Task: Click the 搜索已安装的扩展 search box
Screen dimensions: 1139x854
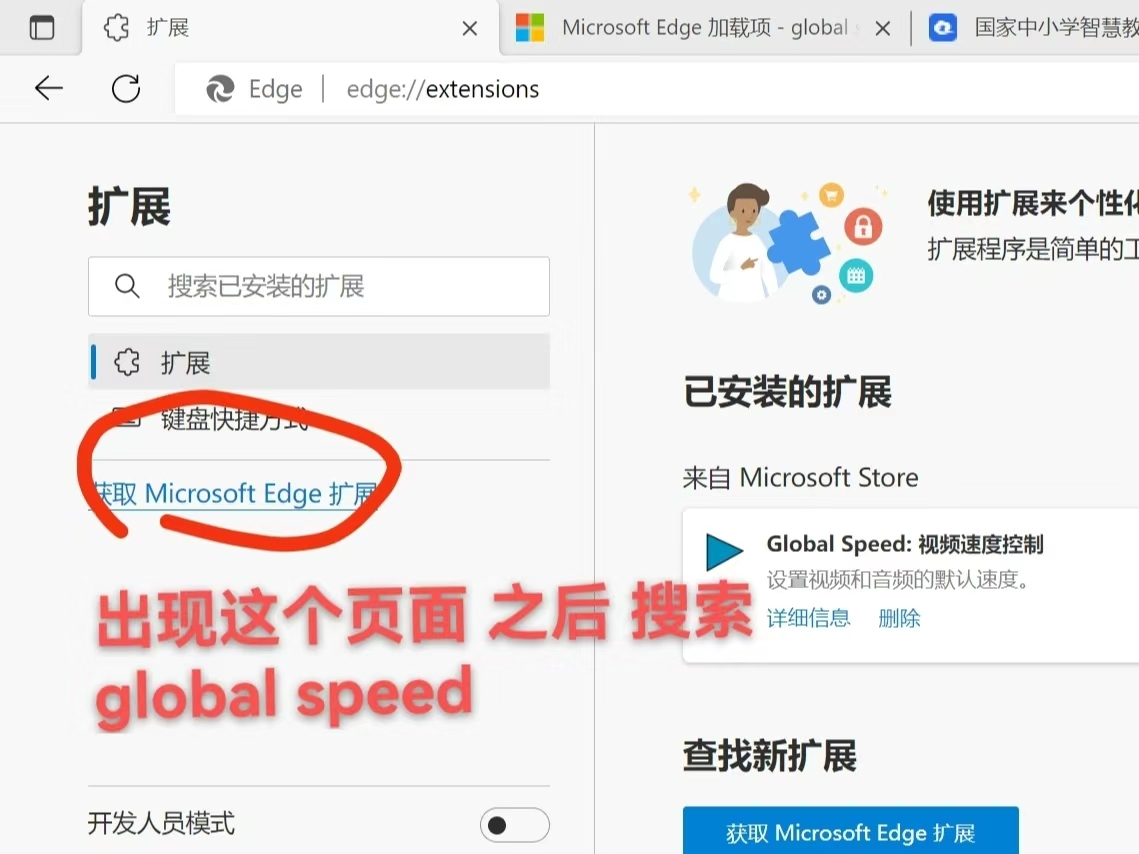Action: [x=319, y=286]
